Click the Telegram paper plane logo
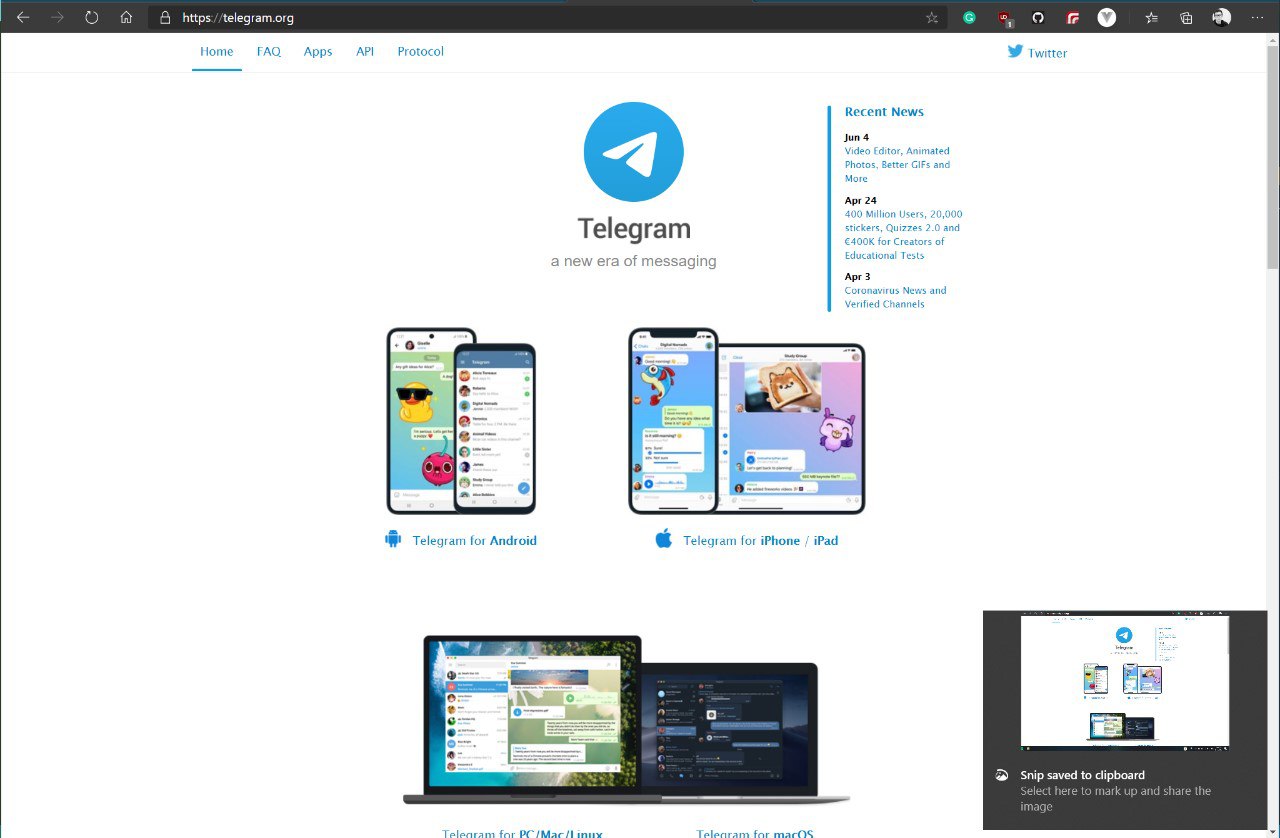The image size is (1280, 838). pos(634,152)
